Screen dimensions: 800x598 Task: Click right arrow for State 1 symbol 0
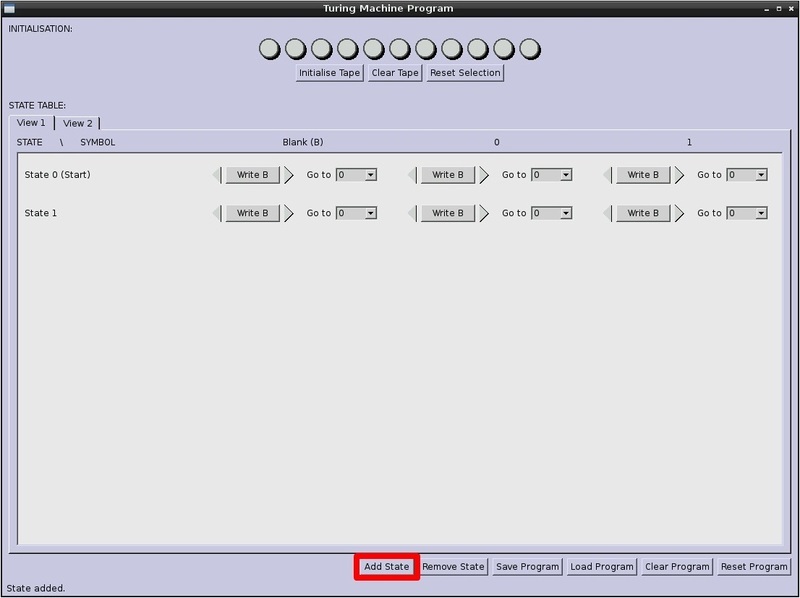(484, 213)
